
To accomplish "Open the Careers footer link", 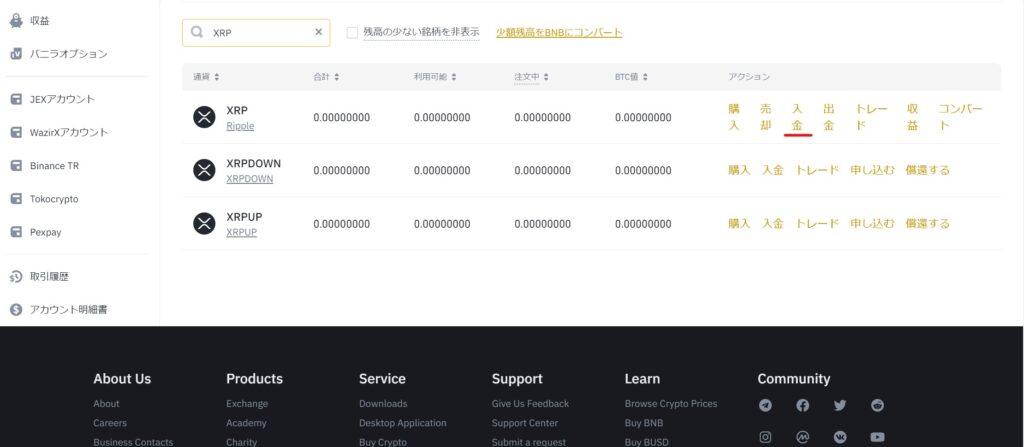I will coord(110,423).
